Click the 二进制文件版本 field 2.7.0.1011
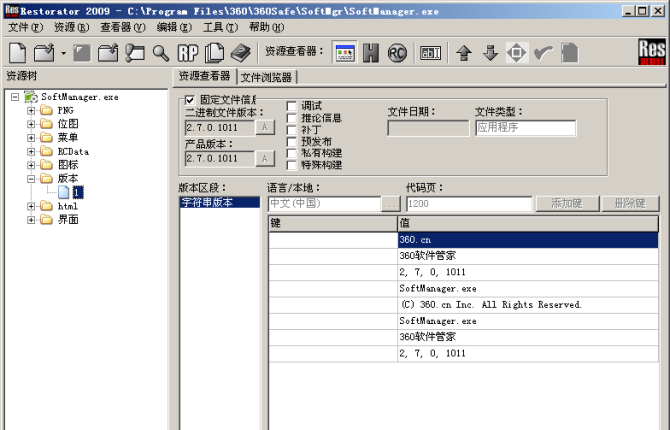This screenshot has width=670, height=430. [x=220, y=127]
